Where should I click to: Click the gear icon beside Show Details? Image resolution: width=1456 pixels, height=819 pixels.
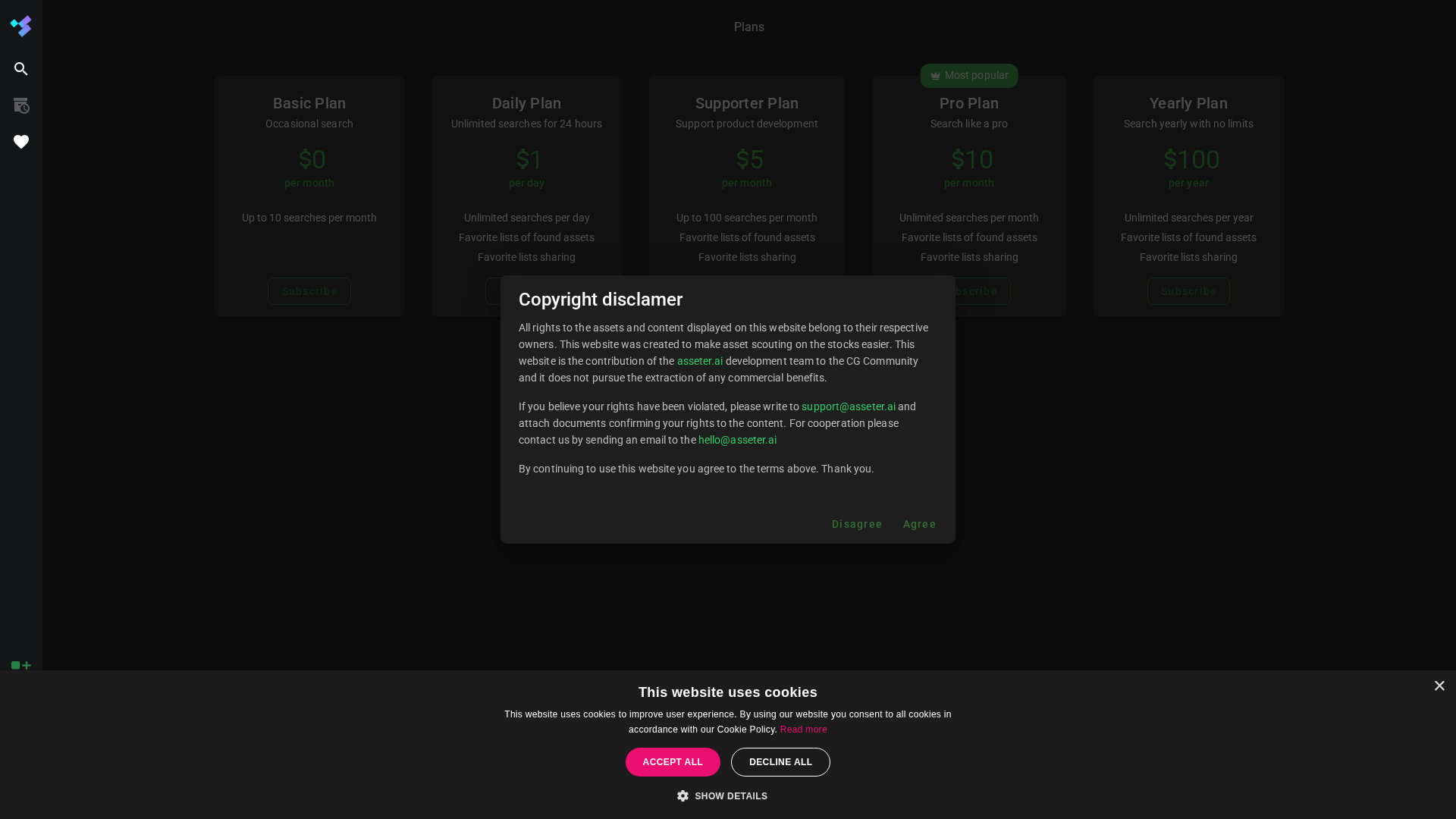click(683, 795)
